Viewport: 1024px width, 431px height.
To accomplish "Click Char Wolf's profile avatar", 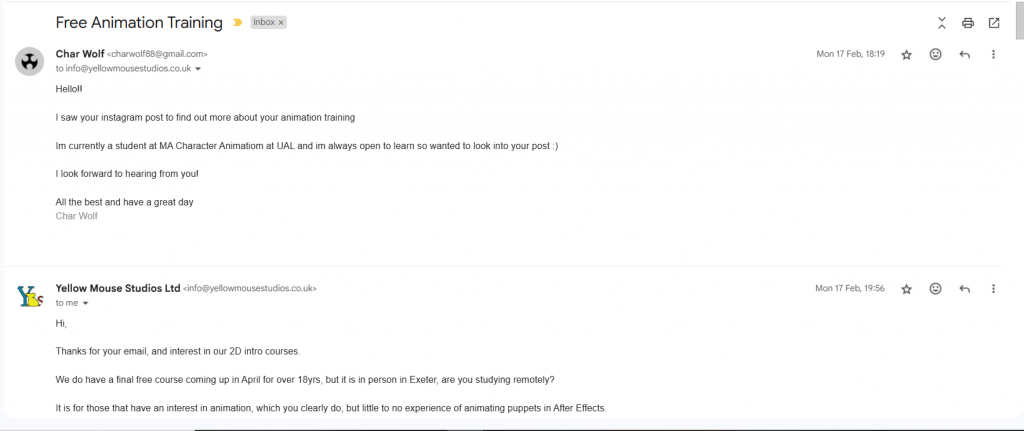I will tap(29, 61).
